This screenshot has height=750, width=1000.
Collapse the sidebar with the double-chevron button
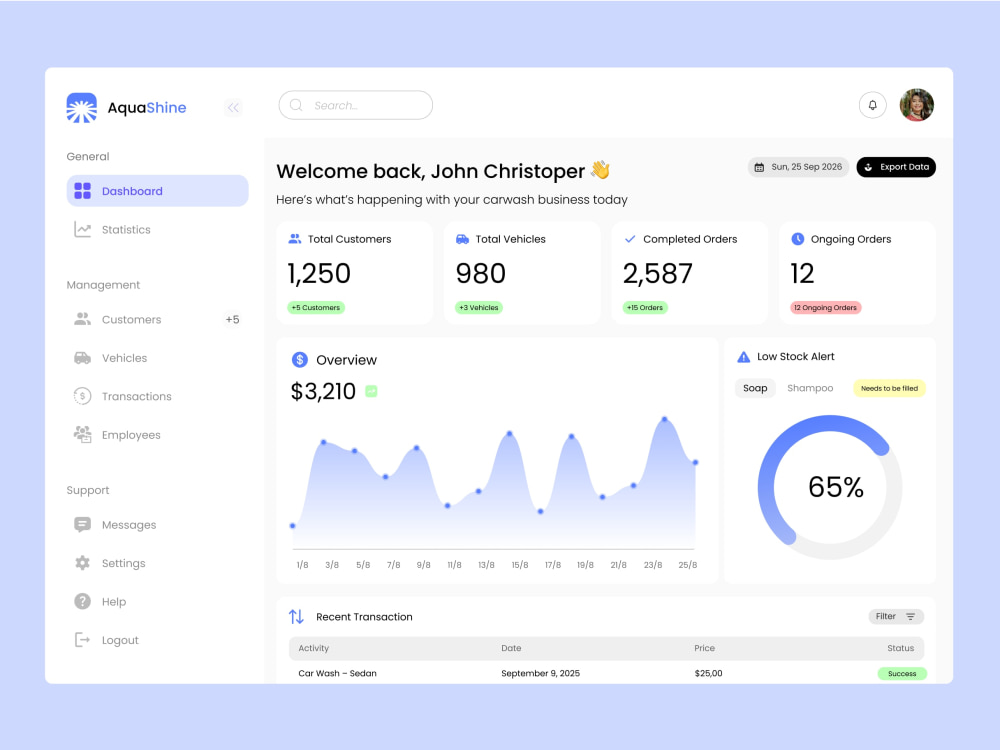tap(233, 108)
